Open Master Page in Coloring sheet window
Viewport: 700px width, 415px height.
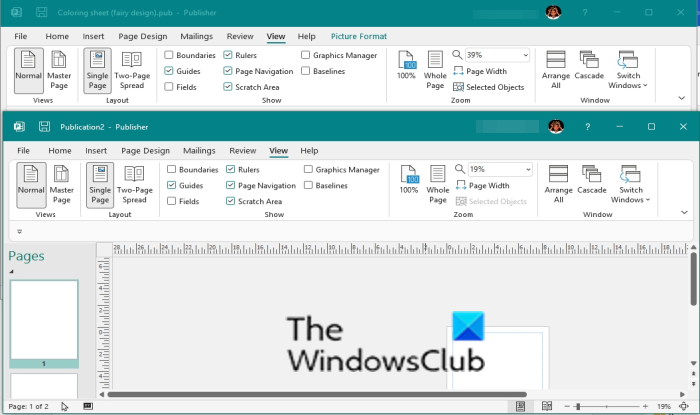pyautogui.click(x=58, y=71)
